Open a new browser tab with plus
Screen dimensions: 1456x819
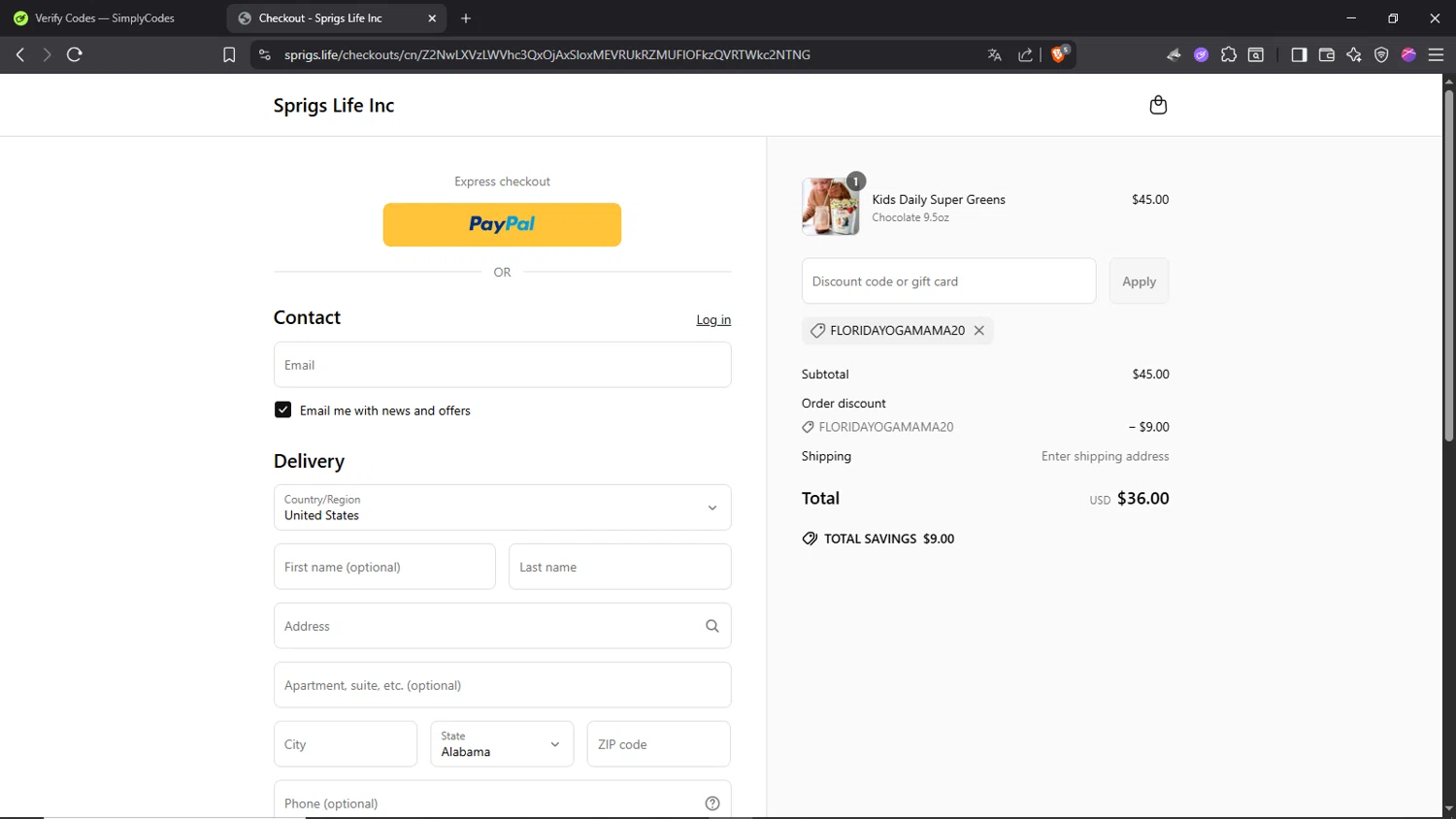(x=466, y=18)
